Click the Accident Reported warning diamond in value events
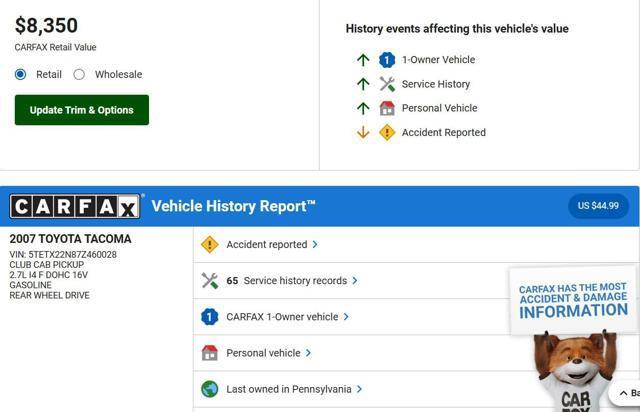640x412 pixels. 387,132
